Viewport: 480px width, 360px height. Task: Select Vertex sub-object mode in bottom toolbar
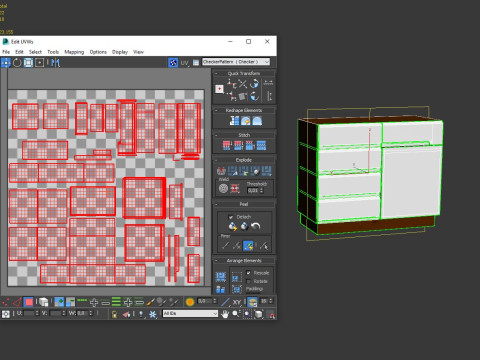coord(6,302)
